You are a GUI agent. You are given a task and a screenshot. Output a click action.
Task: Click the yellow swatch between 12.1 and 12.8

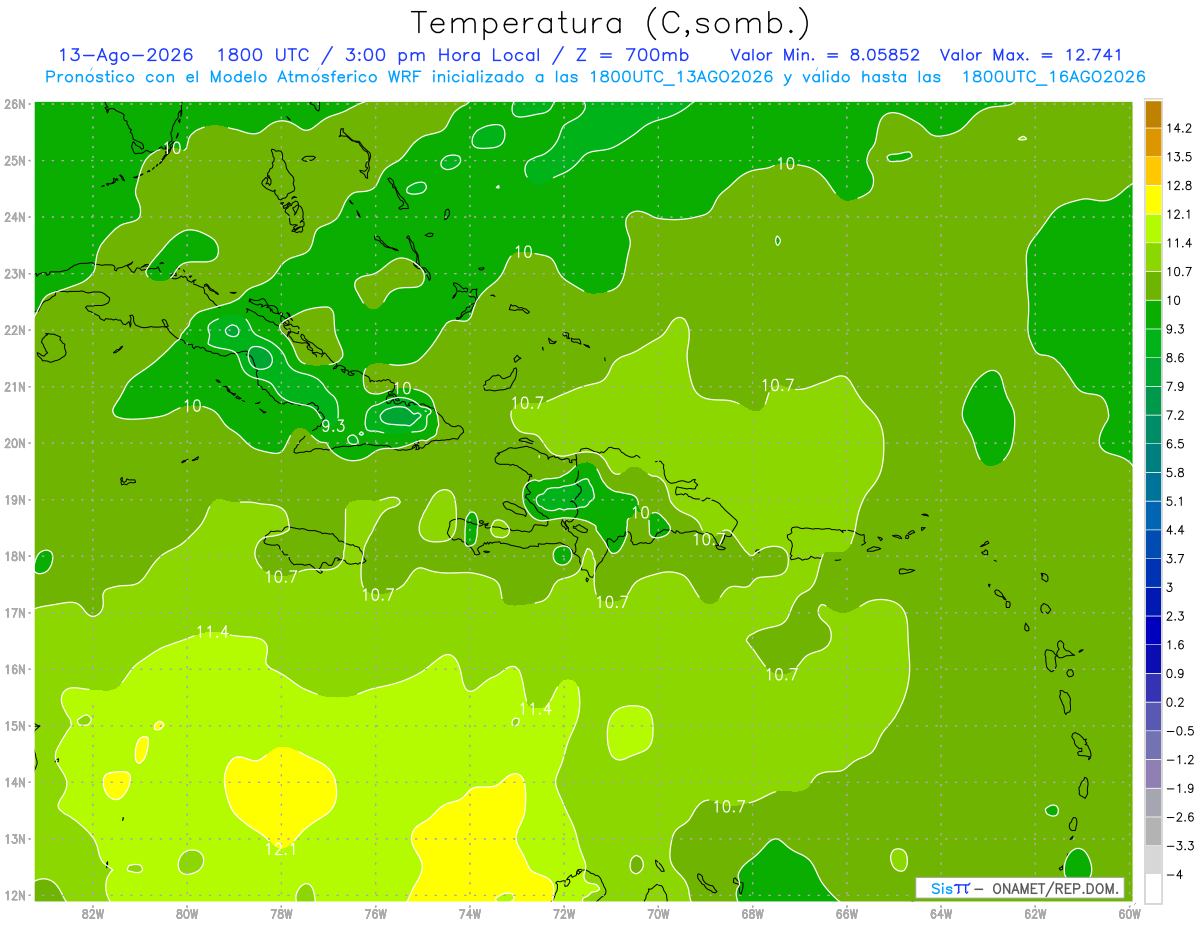pyautogui.click(x=1153, y=200)
